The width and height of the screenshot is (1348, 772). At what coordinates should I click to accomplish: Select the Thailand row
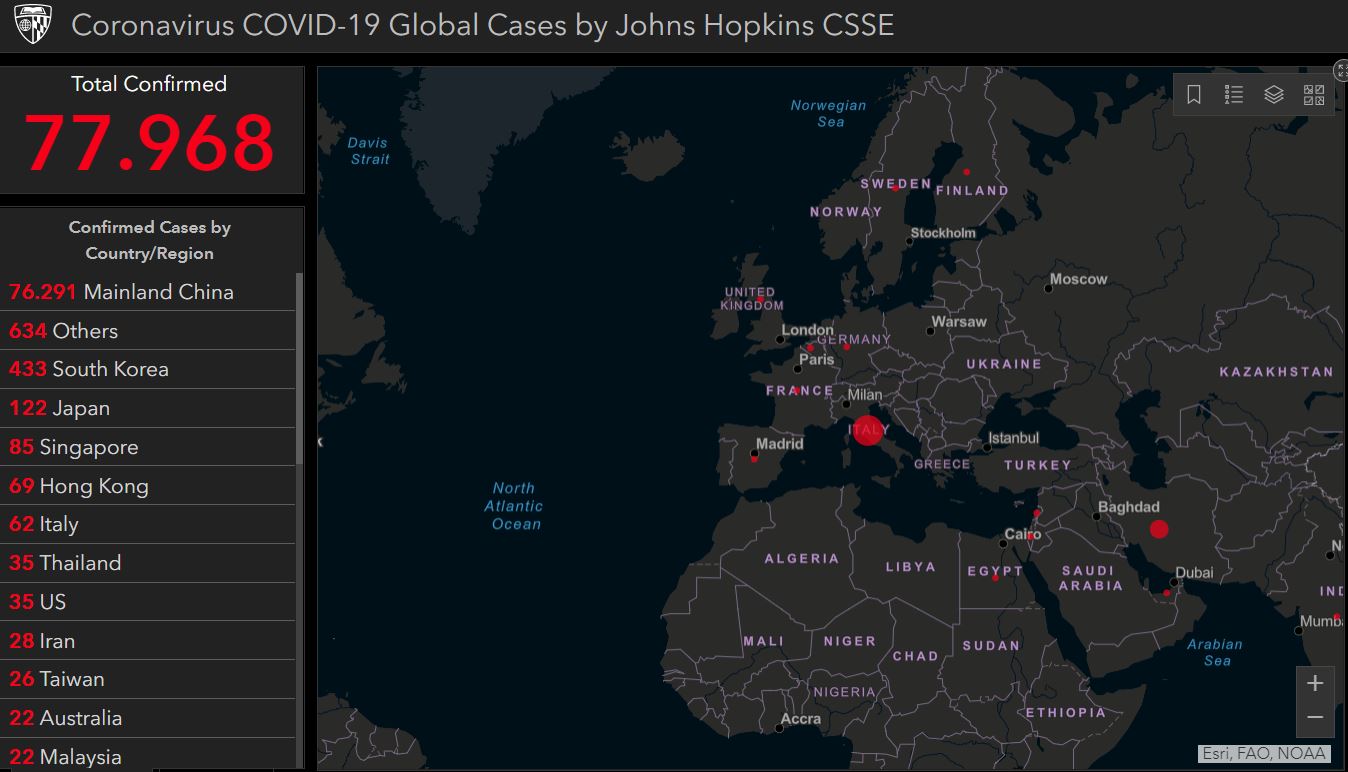[x=148, y=563]
